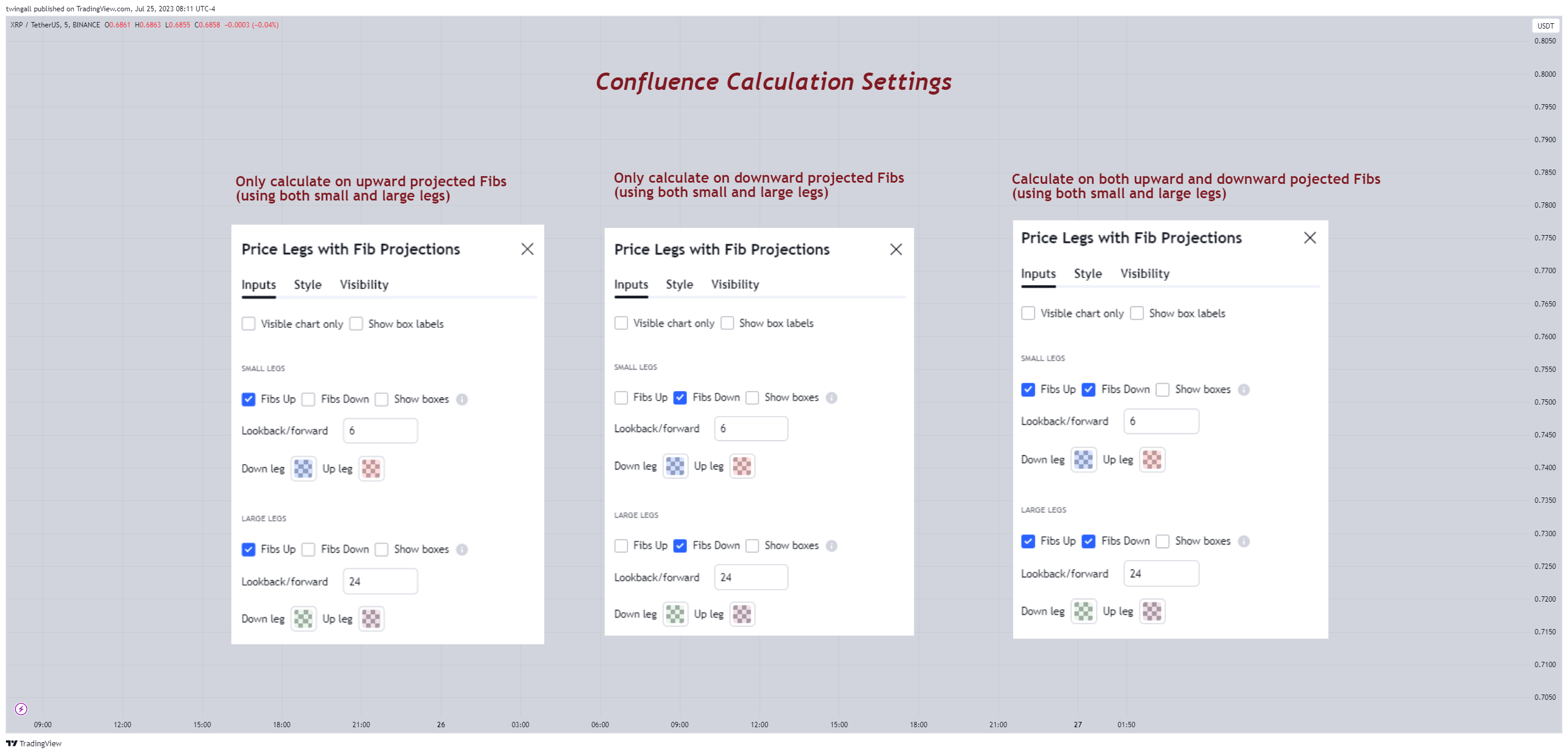Image resolution: width=1568 pixels, height=754 pixels.
Task: Click the info icon beside Large Legs Show boxes in middle dialog
Action: [x=832, y=546]
